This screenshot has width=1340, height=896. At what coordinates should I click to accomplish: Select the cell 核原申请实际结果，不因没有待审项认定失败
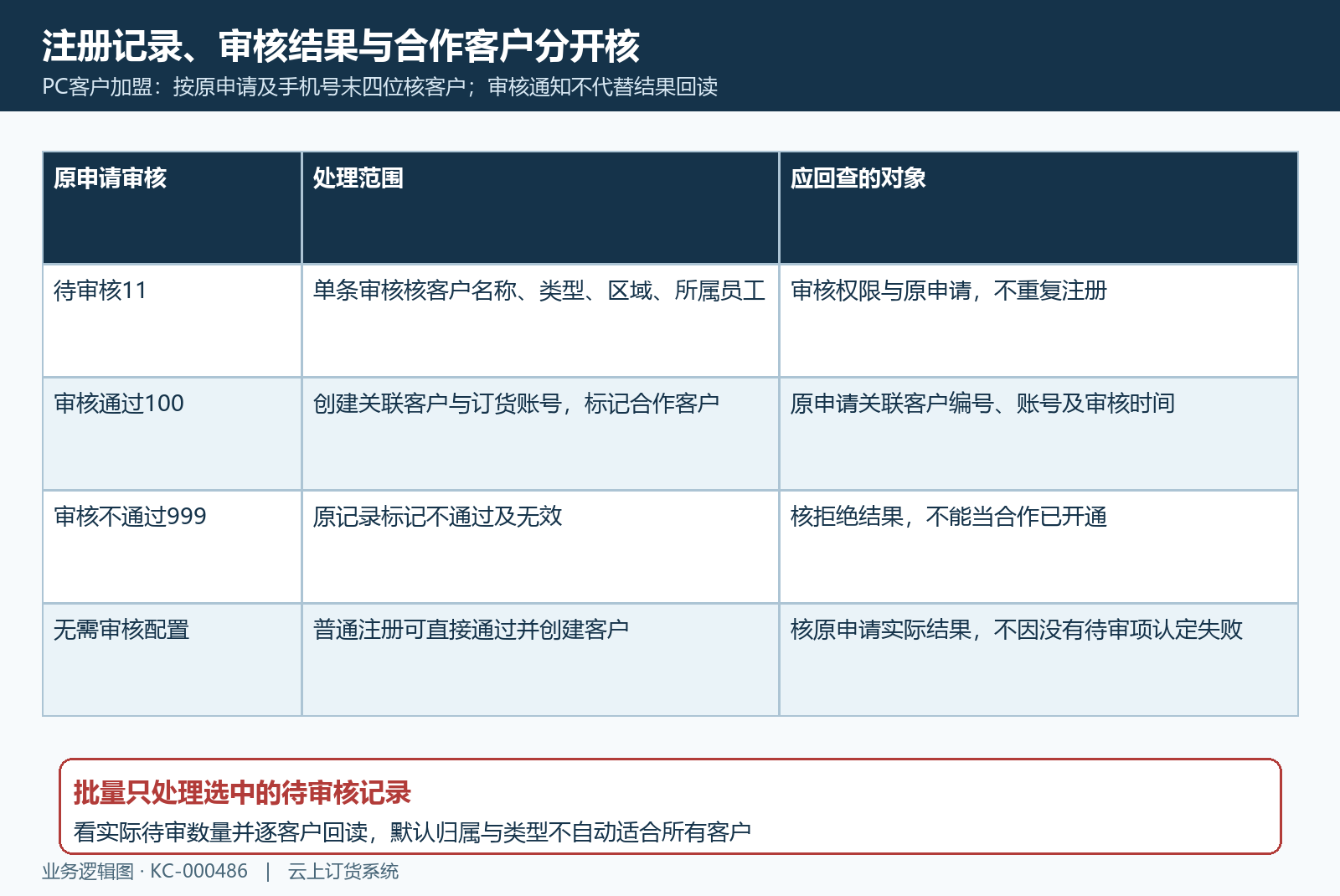point(1038,660)
